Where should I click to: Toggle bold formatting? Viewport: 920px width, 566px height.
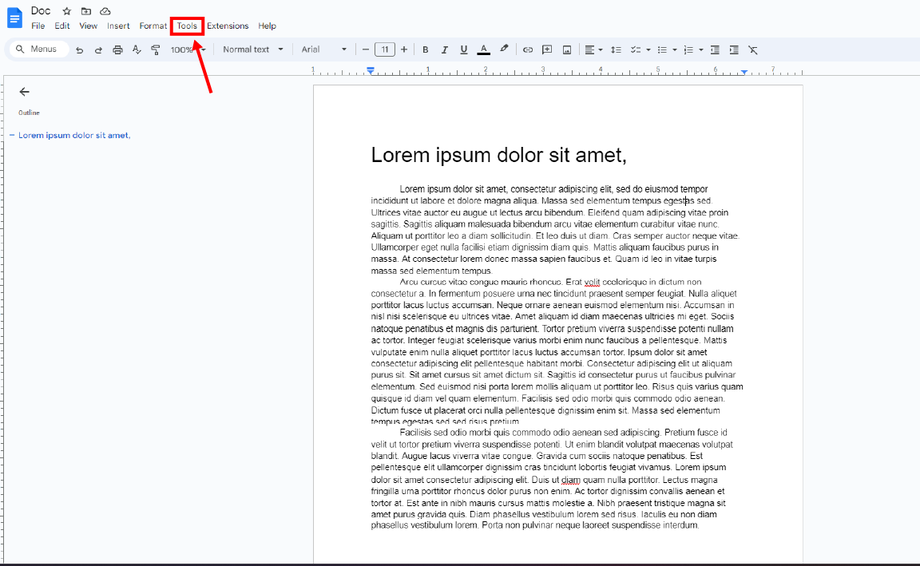(425, 50)
